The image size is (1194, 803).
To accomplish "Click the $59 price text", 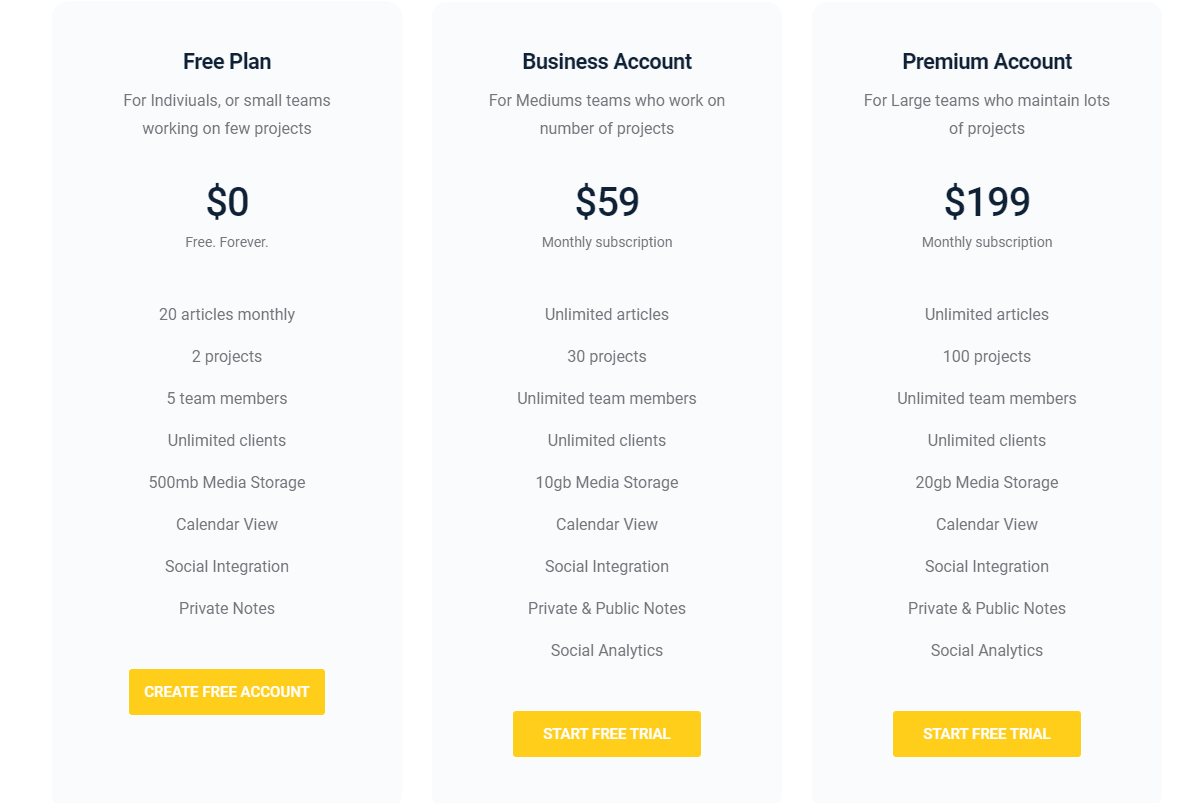I will pos(607,202).
